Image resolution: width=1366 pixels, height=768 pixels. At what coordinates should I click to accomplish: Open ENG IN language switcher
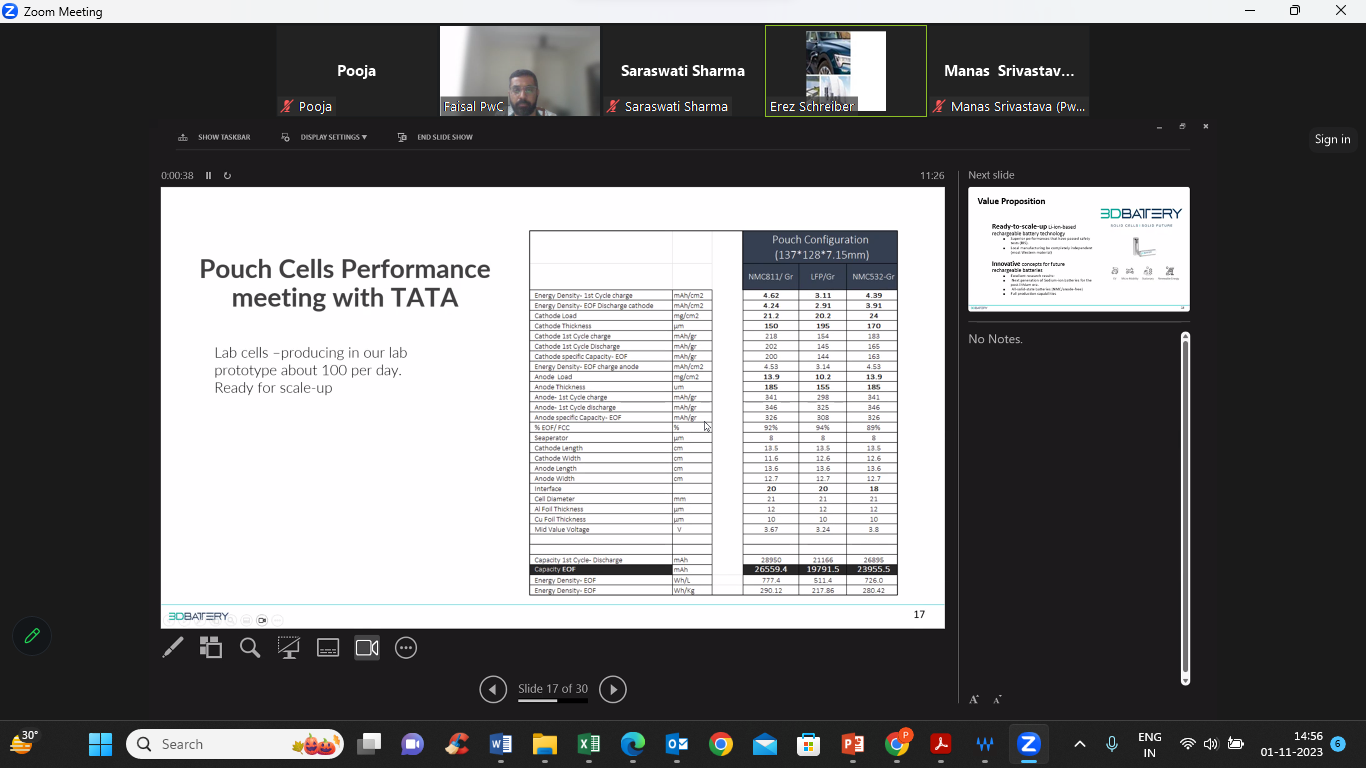coord(1149,744)
